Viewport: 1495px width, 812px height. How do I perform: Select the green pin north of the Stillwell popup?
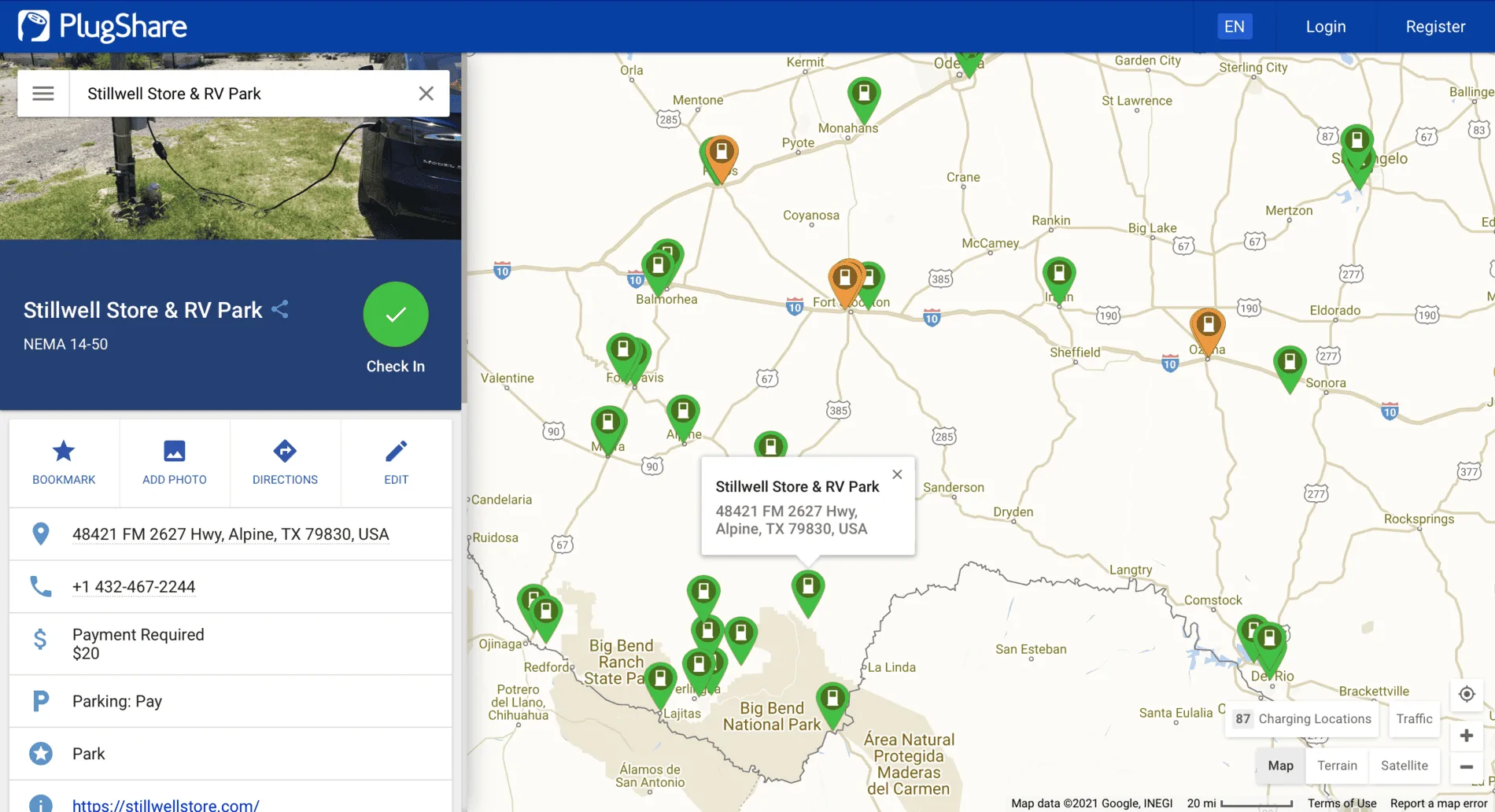point(771,445)
